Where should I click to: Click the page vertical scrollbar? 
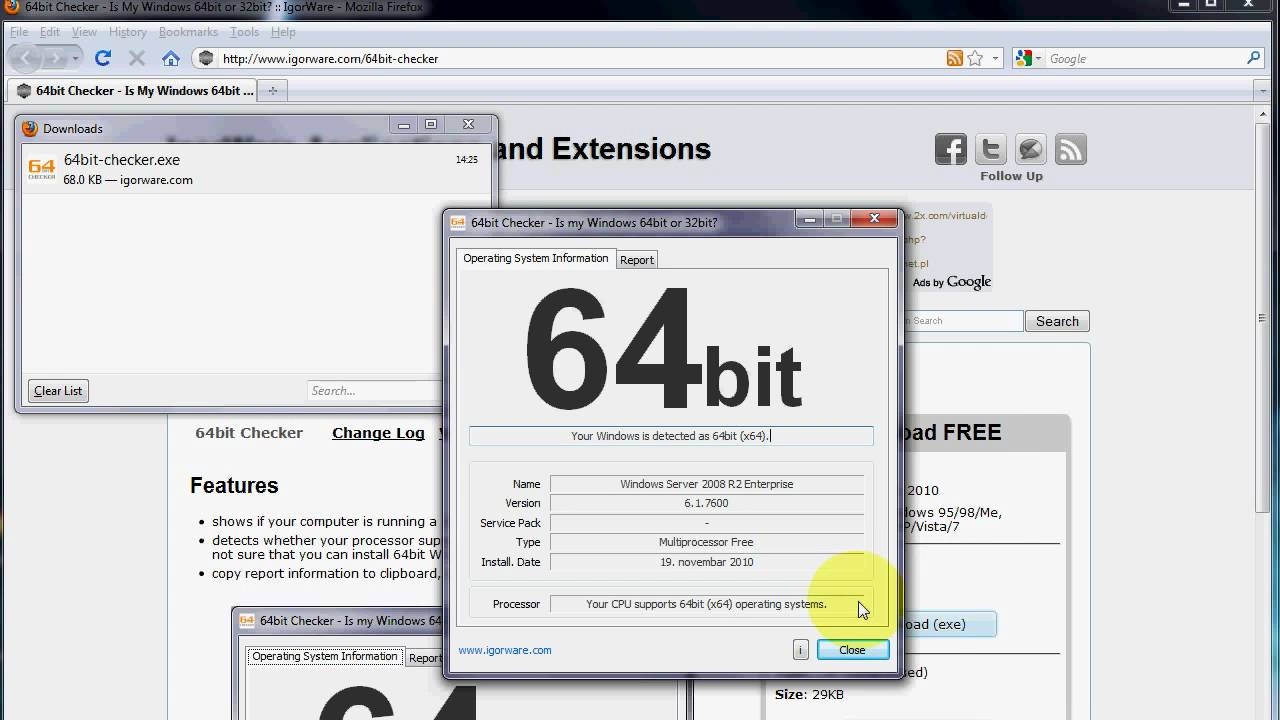pyautogui.click(x=1263, y=320)
